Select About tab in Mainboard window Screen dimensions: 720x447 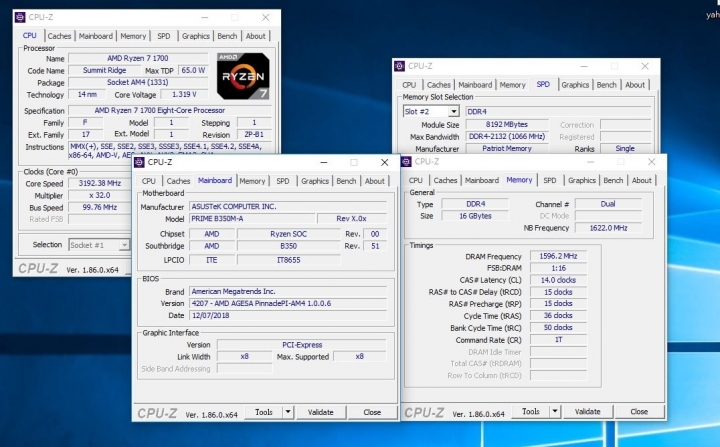point(375,181)
